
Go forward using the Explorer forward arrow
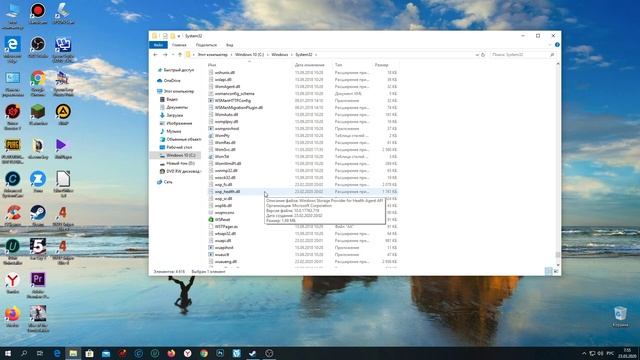click(x=165, y=55)
